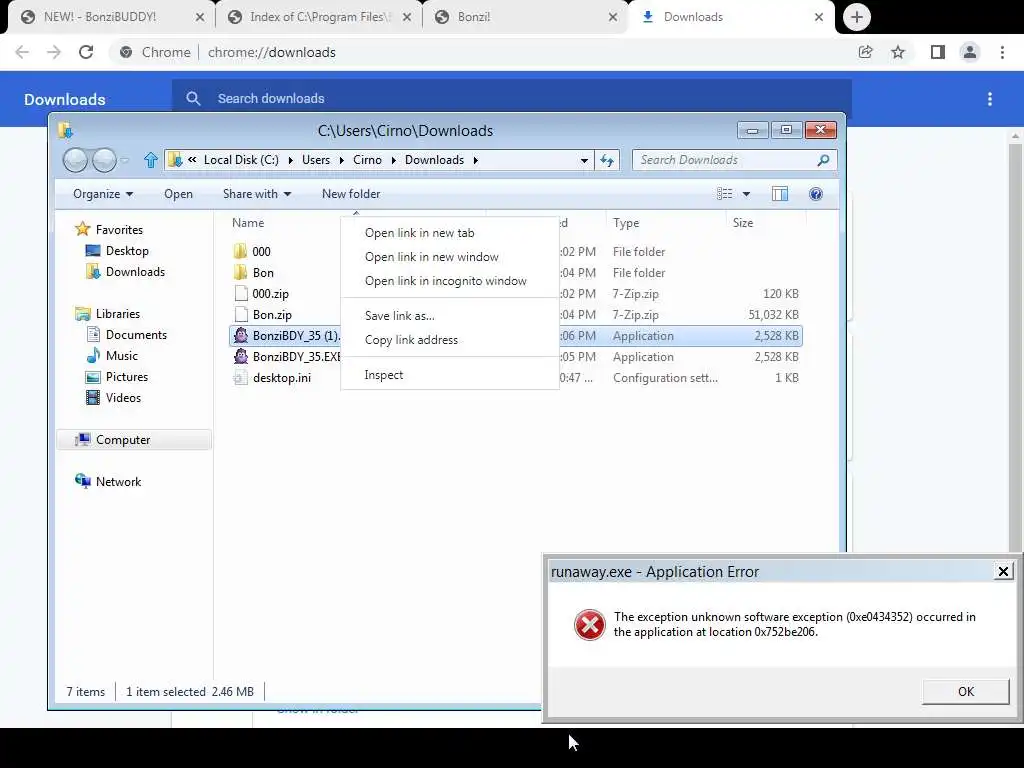Bookmark this page with the star icon
Image resolution: width=1024 pixels, height=768 pixels.
click(898, 52)
